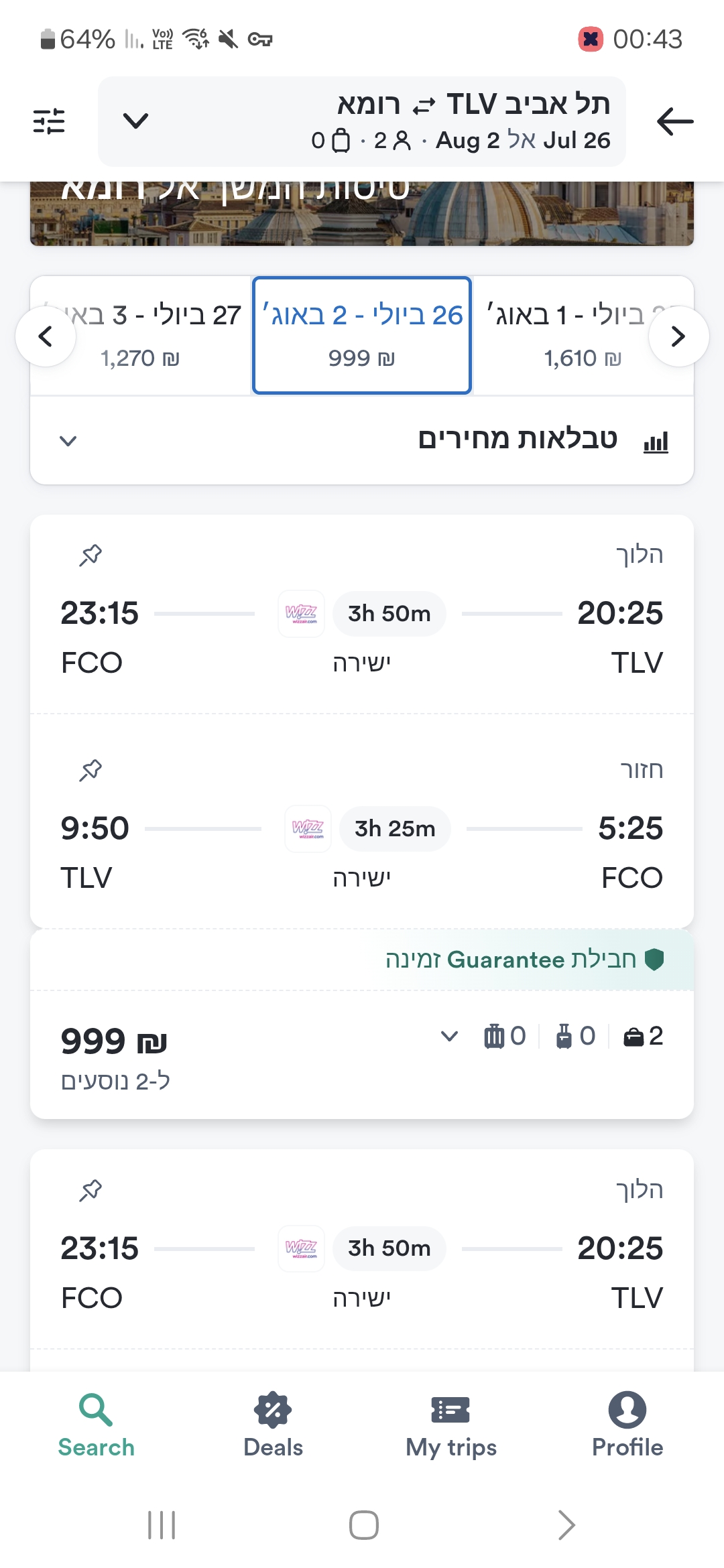The image size is (724, 1568).
Task: Pin the first outbound 20:25 flight
Action: click(x=90, y=555)
